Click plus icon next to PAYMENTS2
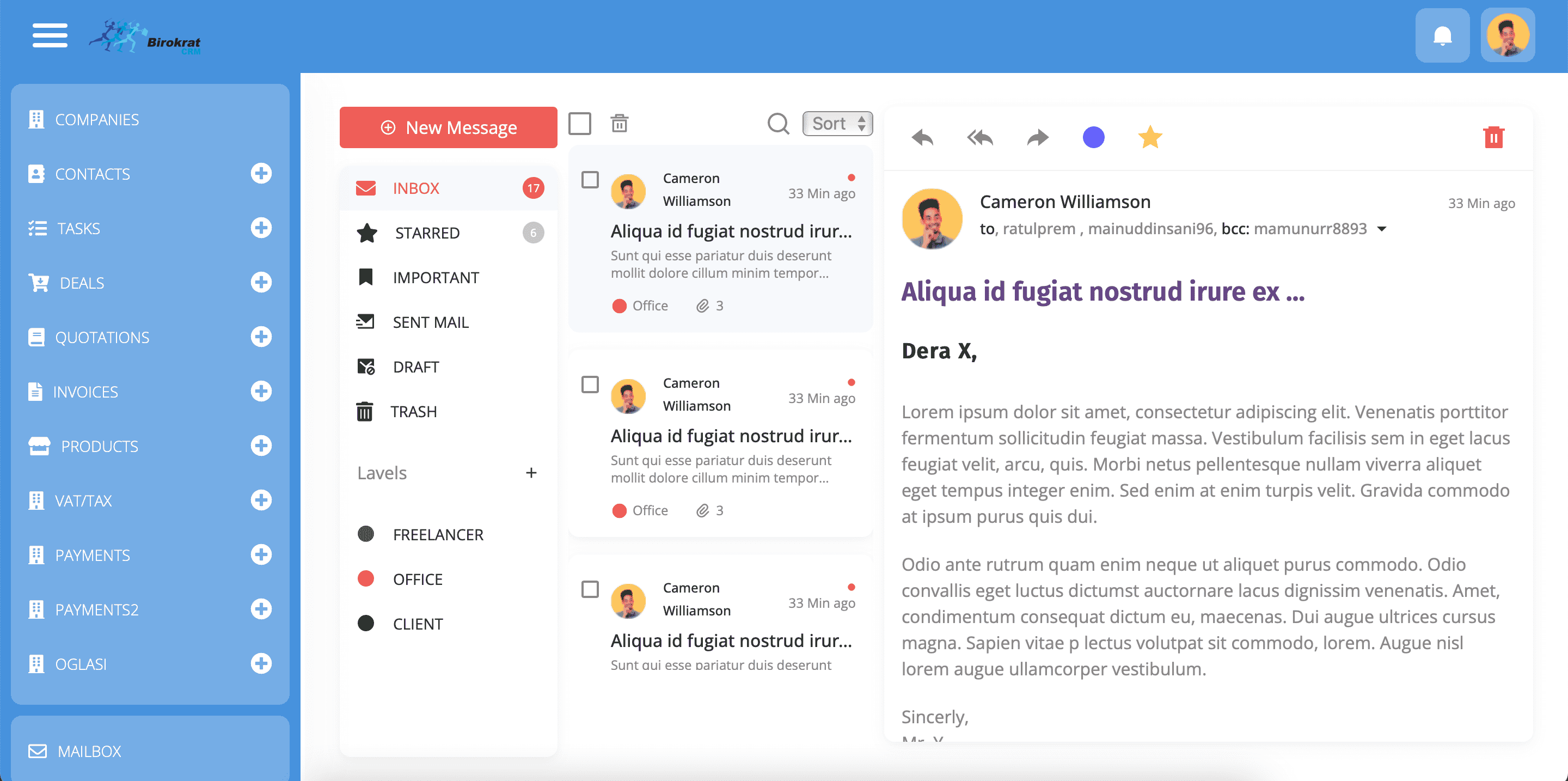Screen dimensions: 1568x781 tap(261, 609)
